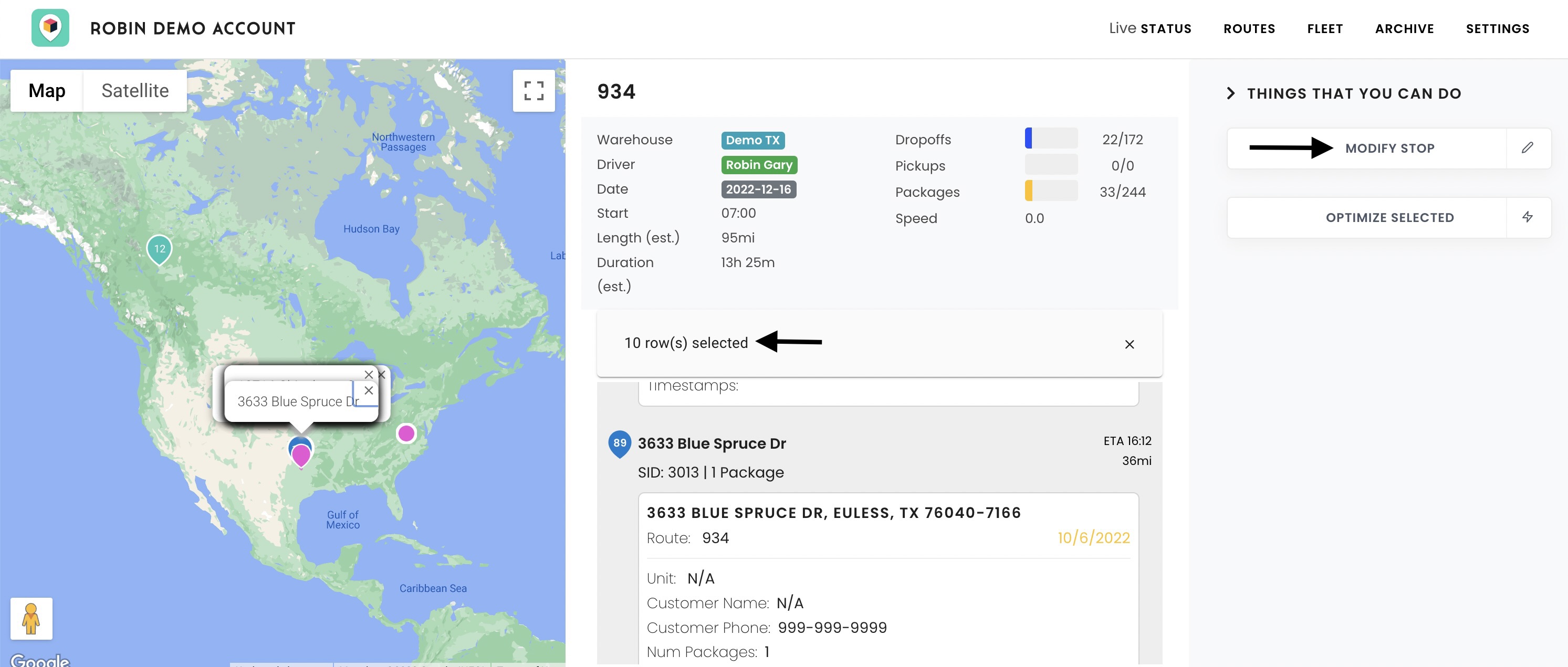
Task: Open Settings from top navigation
Action: coord(1498,29)
